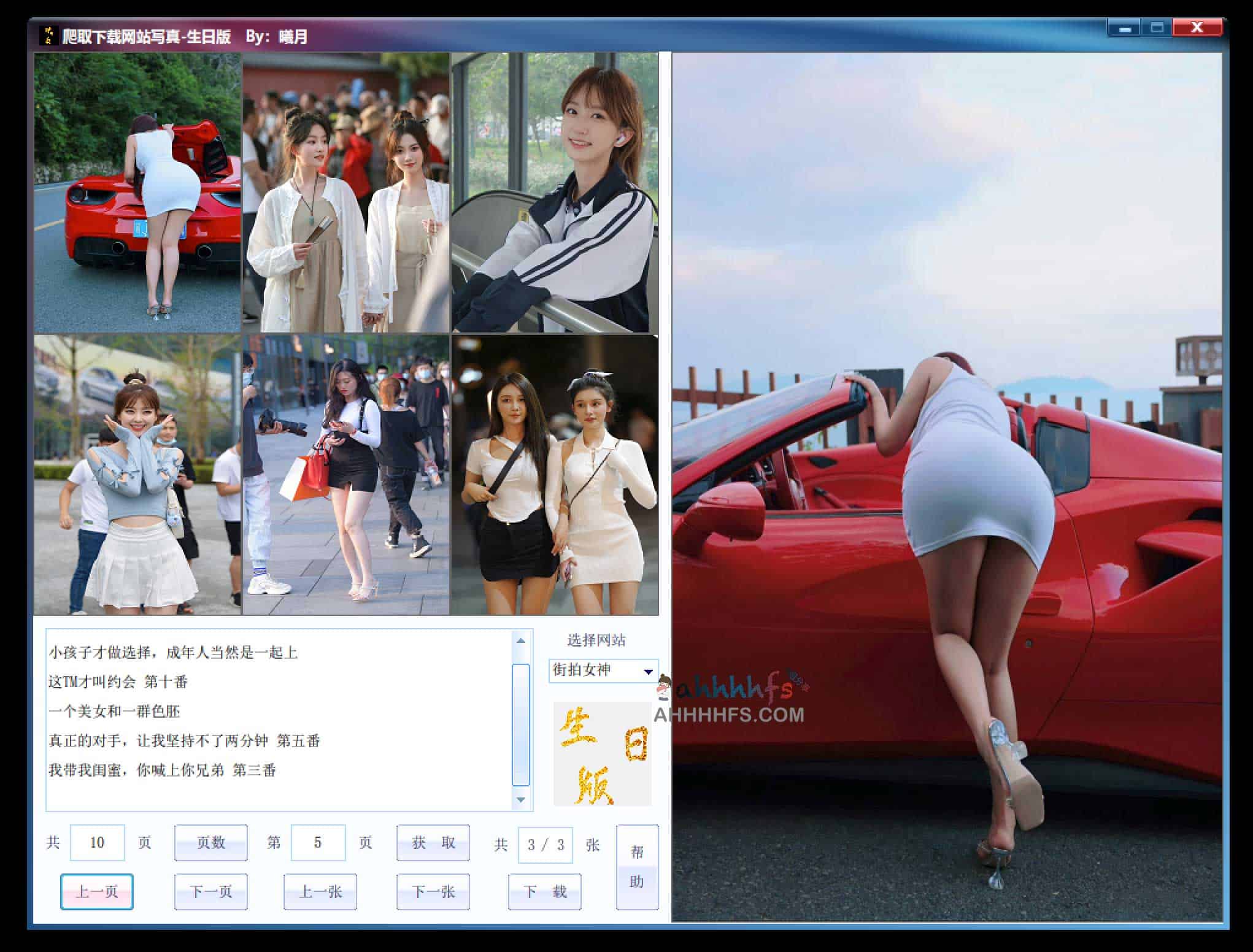The width and height of the screenshot is (1253, 952).
Task: Click the list scrollbar up arrow
Action: [x=521, y=640]
